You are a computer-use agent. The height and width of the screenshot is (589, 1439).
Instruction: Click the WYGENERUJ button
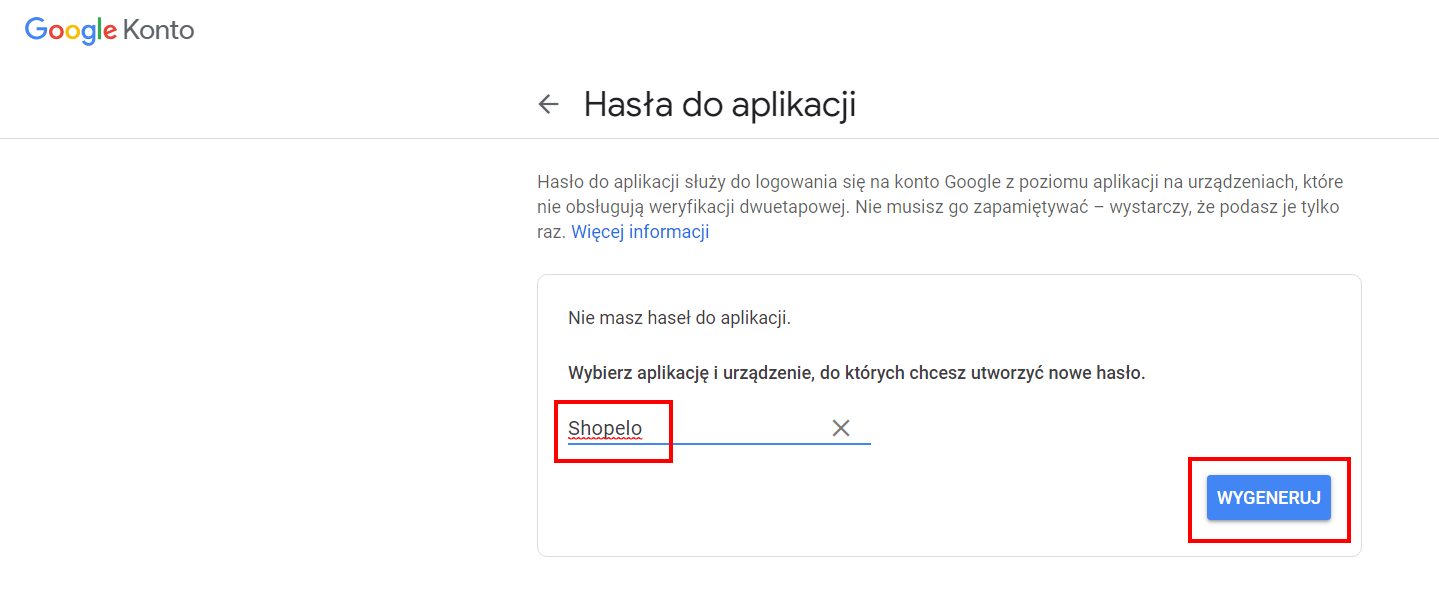click(x=1269, y=498)
